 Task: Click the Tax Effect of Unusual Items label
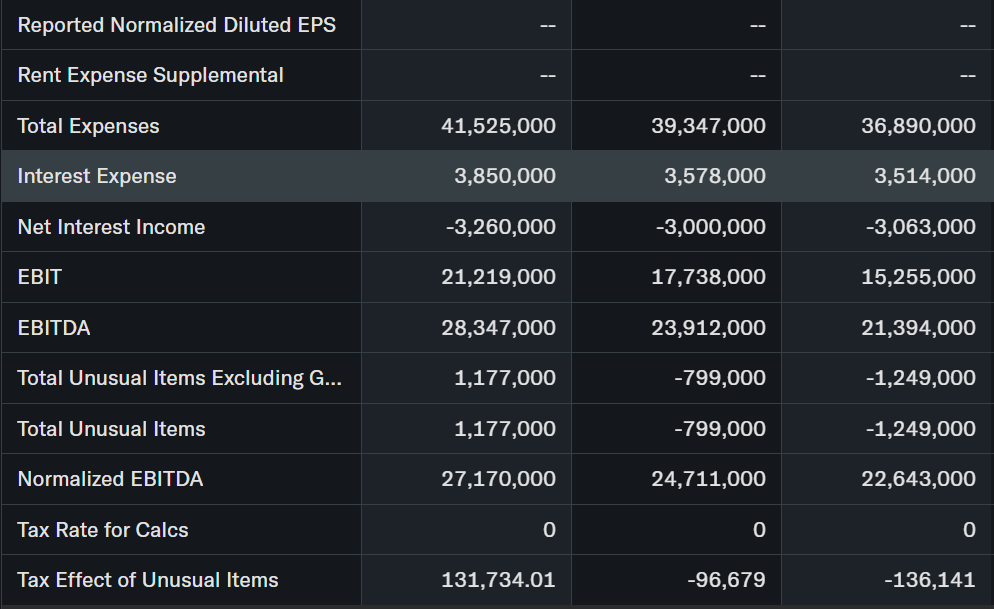point(148,580)
